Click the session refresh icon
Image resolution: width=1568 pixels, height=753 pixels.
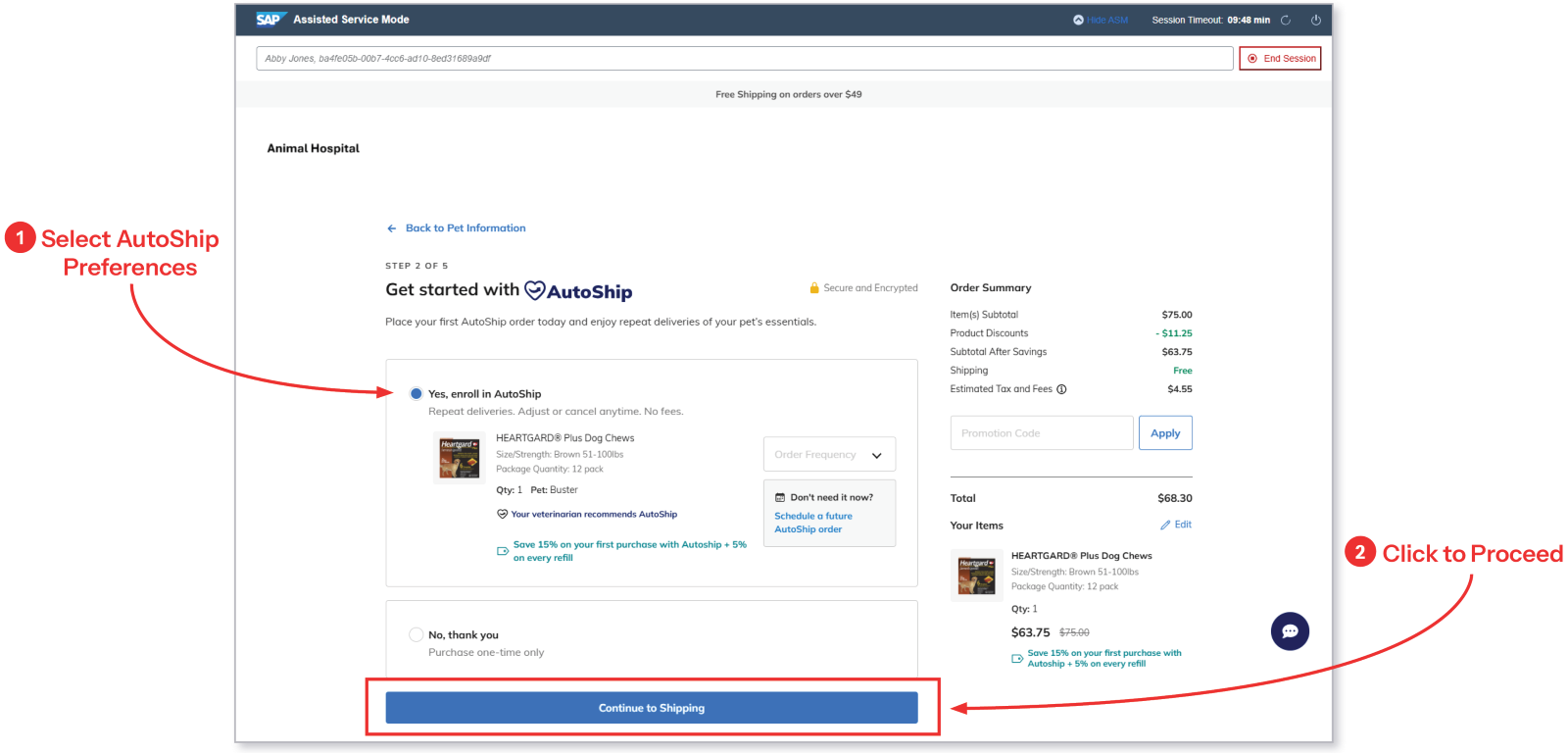click(1286, 20)
